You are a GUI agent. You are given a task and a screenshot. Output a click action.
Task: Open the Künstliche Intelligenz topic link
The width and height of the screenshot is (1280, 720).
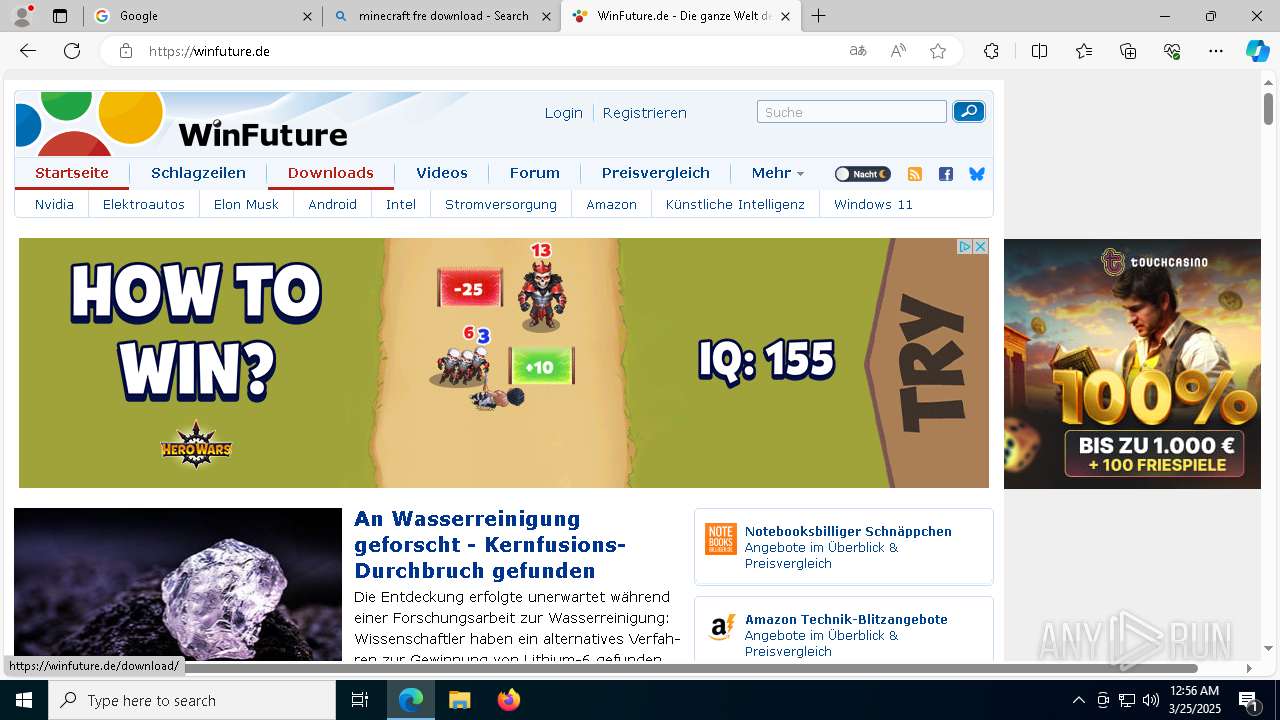[x=735, y=204]
